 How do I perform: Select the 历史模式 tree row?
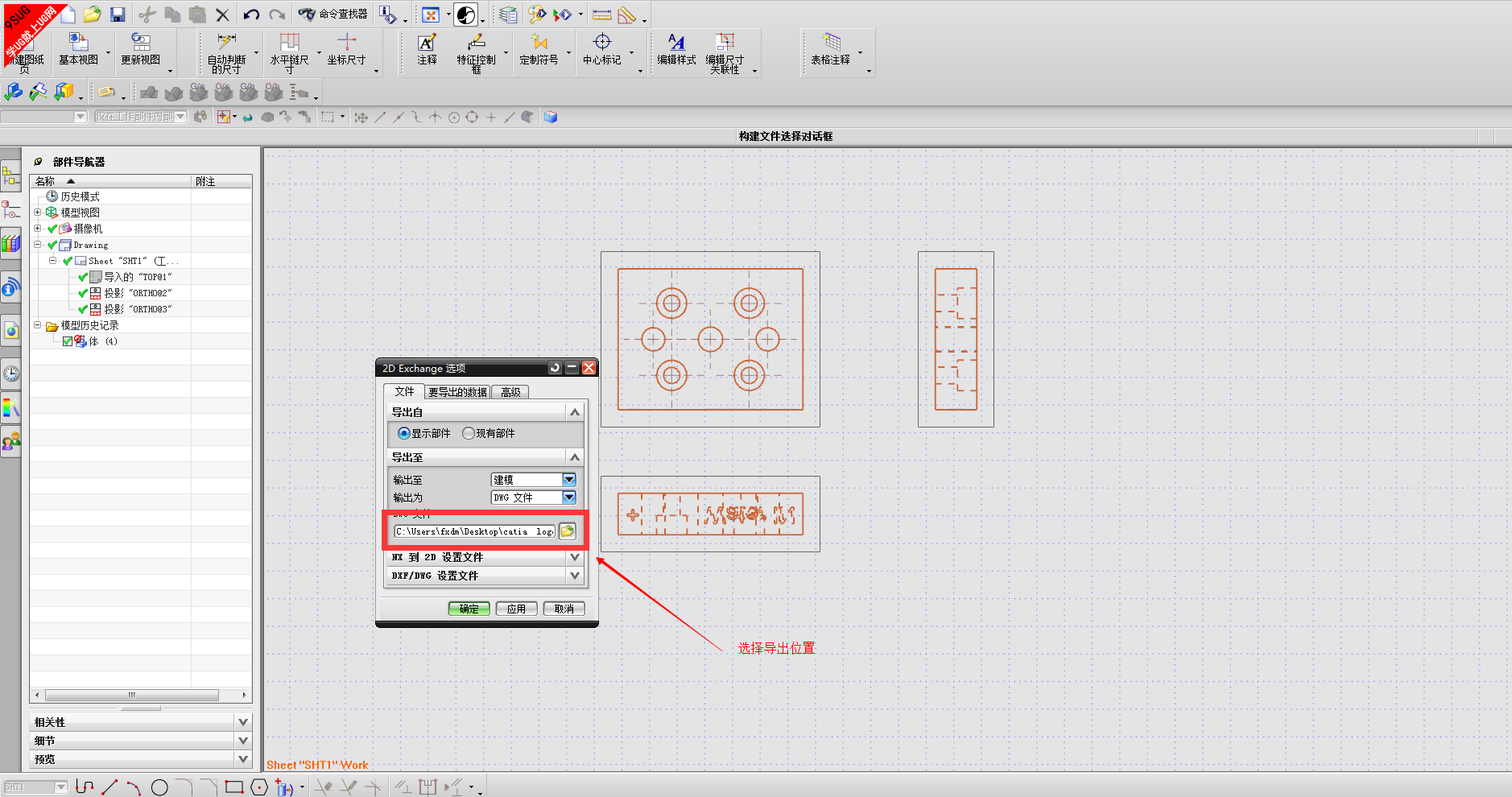(73, 196)
